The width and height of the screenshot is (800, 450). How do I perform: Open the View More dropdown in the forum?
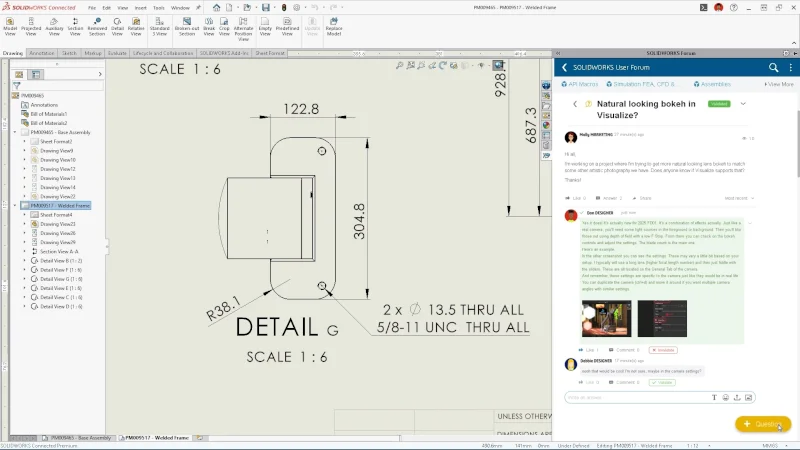[780, 85]
